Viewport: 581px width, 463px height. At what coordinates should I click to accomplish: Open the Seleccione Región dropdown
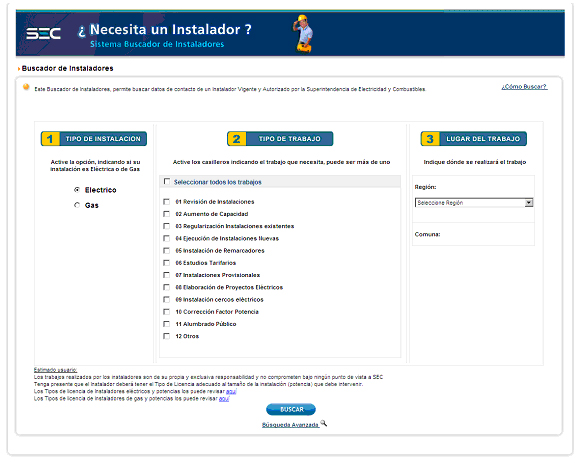point(474,203)
